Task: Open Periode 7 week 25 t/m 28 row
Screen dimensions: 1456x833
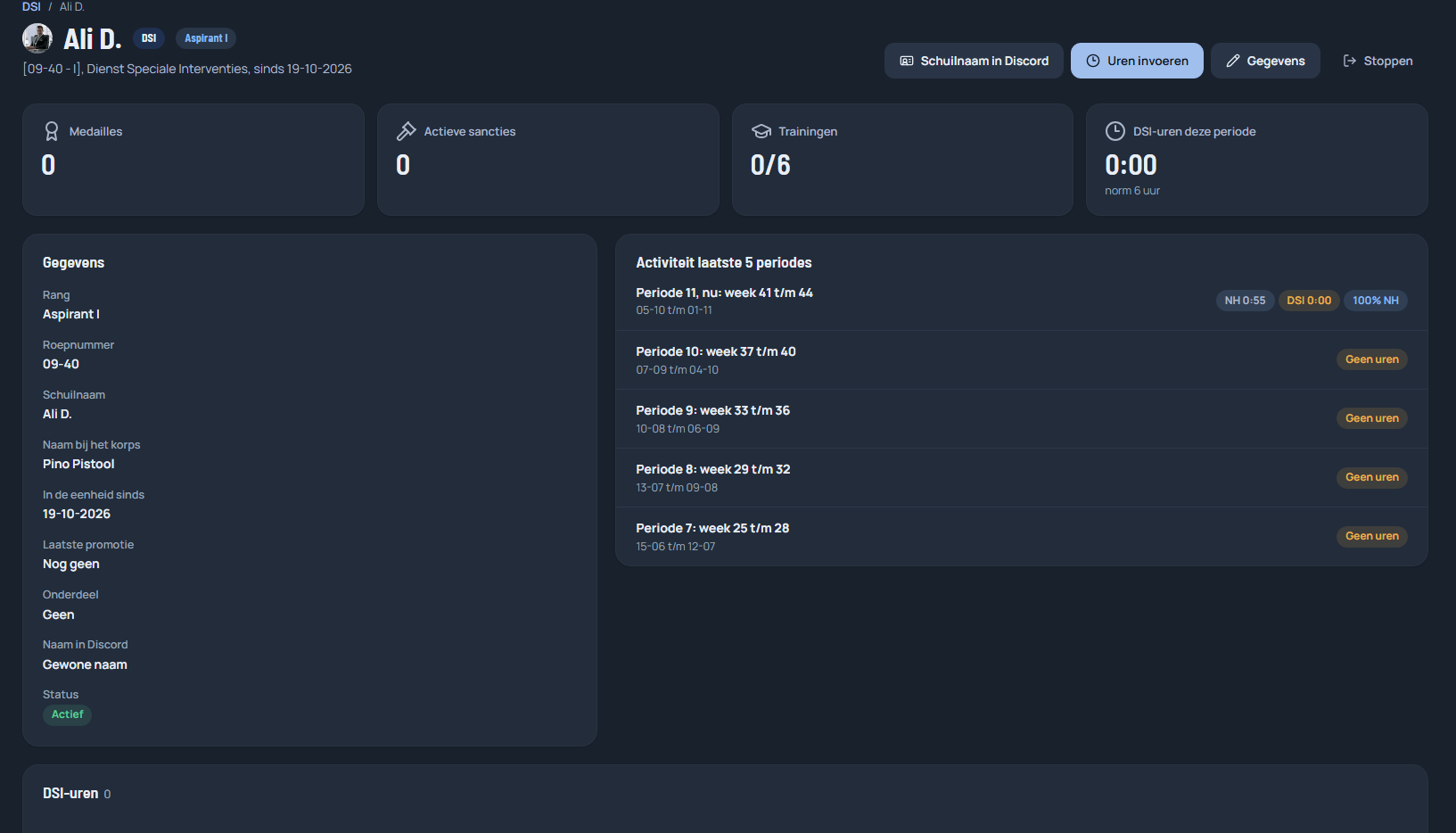Action: tap(1022, 536)
